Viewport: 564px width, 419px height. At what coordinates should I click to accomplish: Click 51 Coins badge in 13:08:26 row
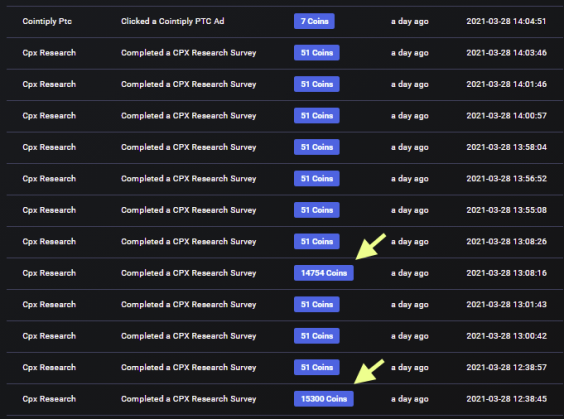tap(317, 242)
